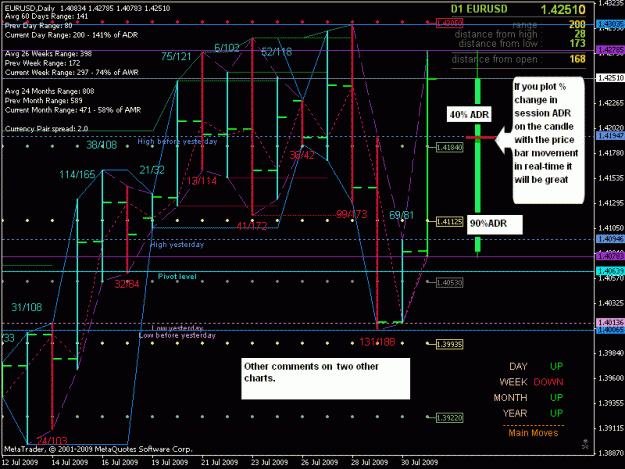Viewport: 625px width, 469px height.
Task: Click the red 41/172 bar label
Action: pyautogui.click(x=252, y=226)
